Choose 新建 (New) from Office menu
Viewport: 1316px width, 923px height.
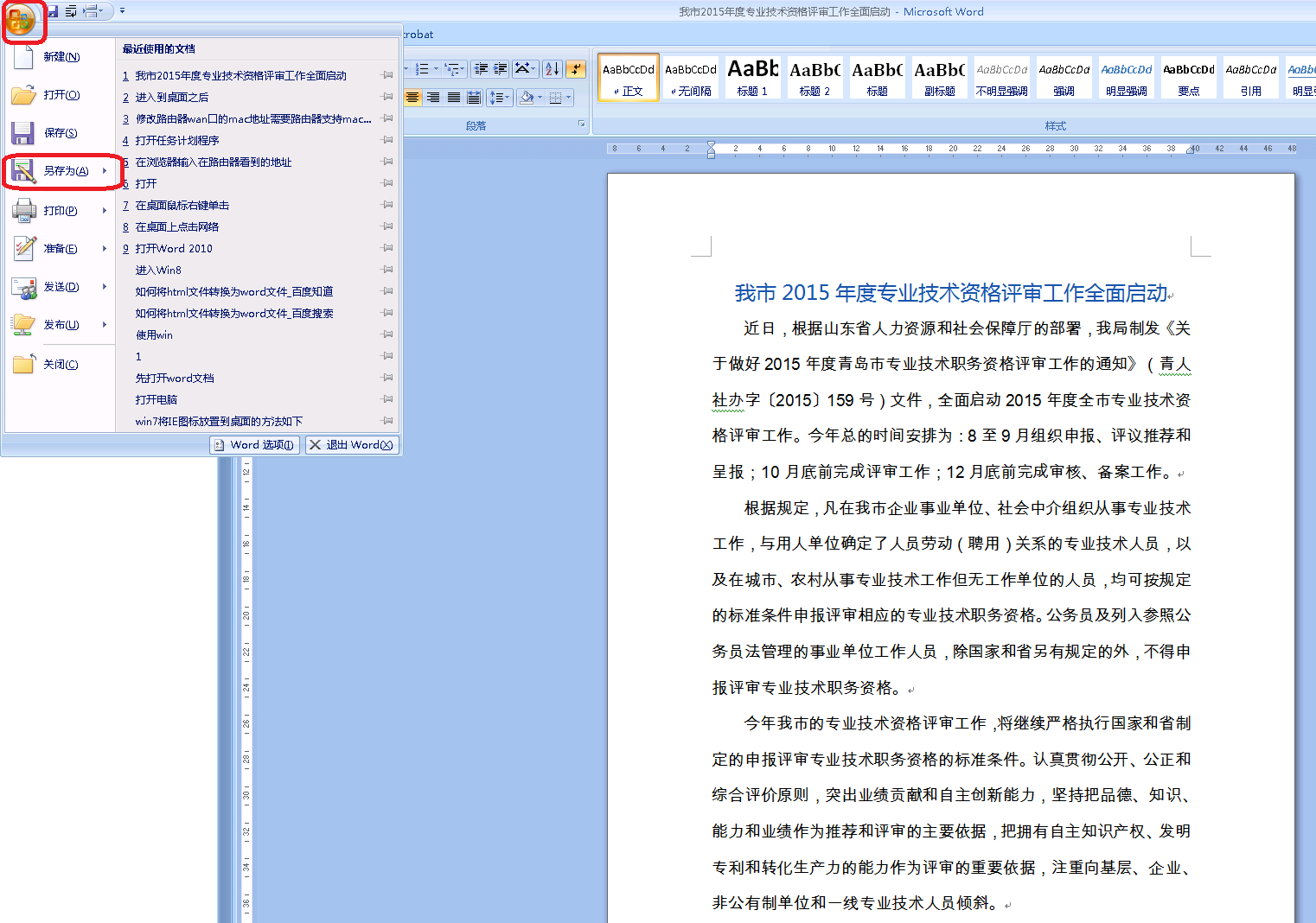point(61,57)
